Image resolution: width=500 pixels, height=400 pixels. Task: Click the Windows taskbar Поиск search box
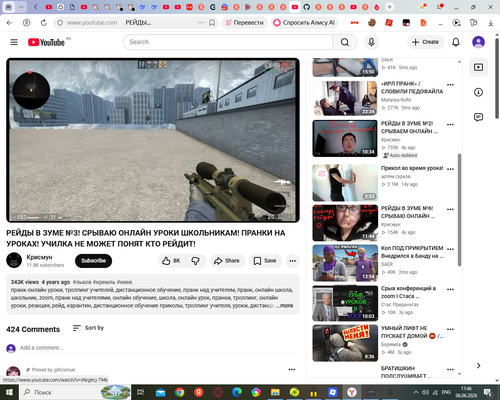[x=75, y=392]
